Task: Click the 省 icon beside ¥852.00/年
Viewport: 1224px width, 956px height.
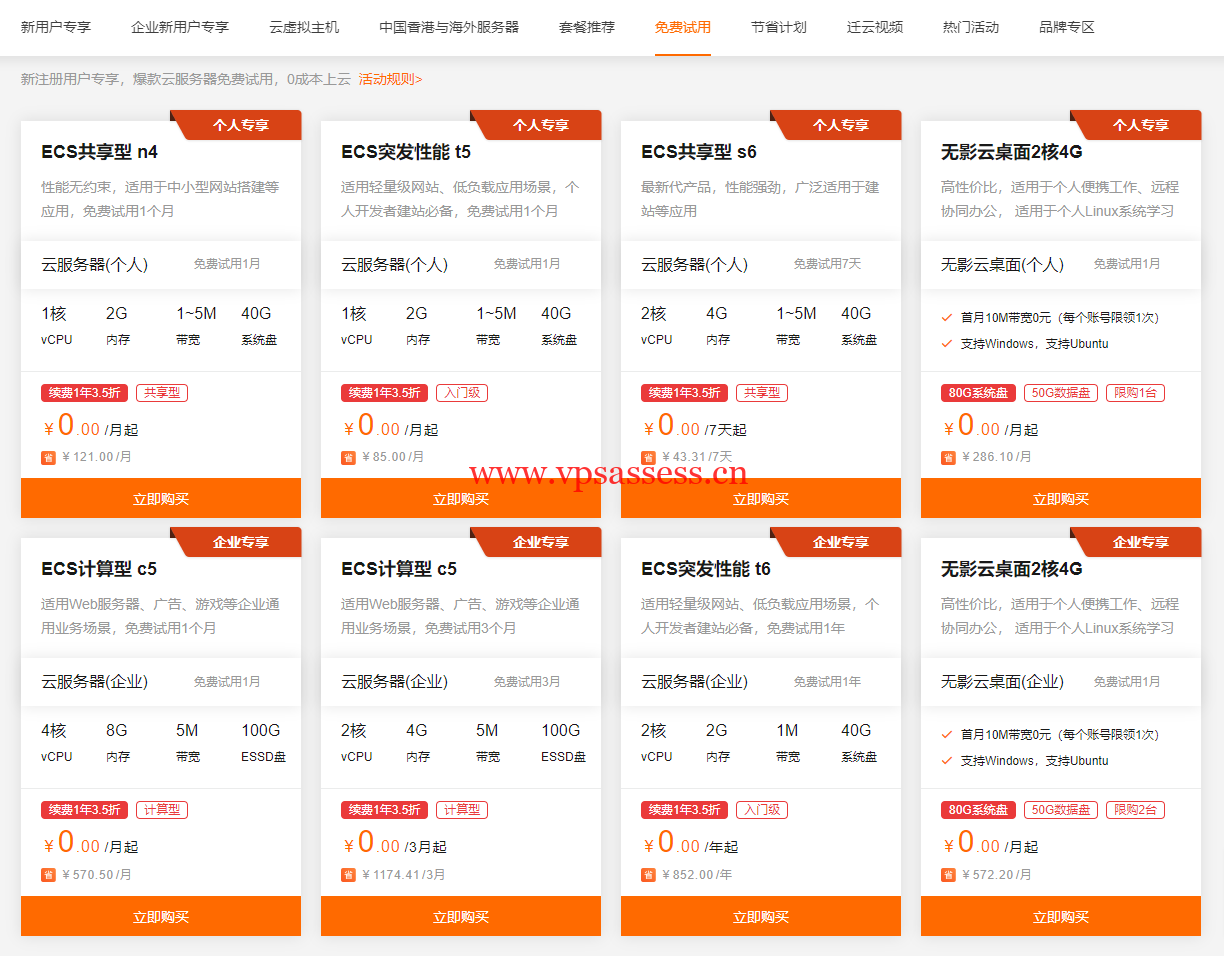Action: coord(648,874)
